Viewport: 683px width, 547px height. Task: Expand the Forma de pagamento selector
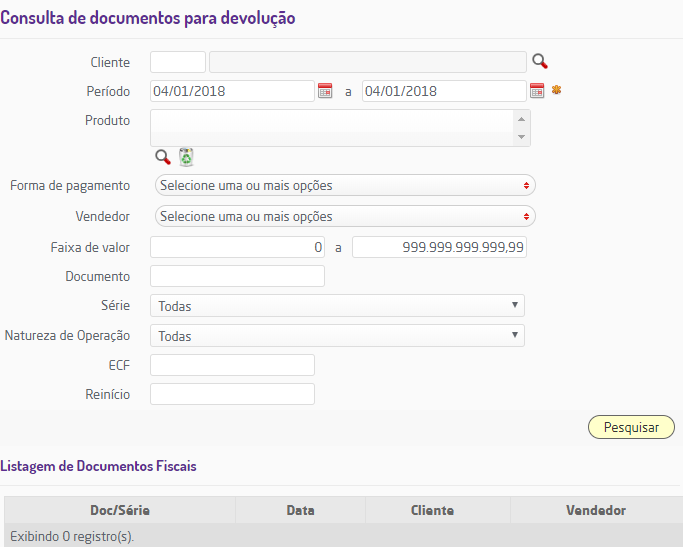[x=345, y=185]
